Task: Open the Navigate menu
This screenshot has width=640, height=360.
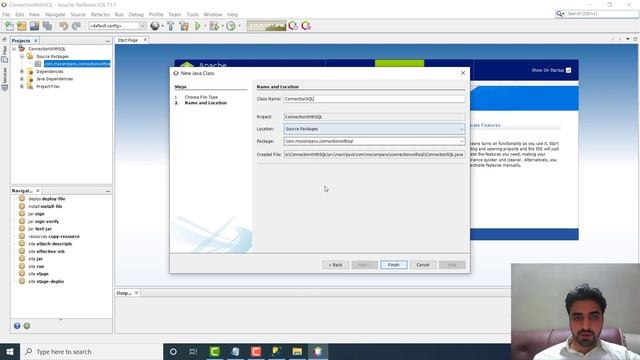Action: 55,14
